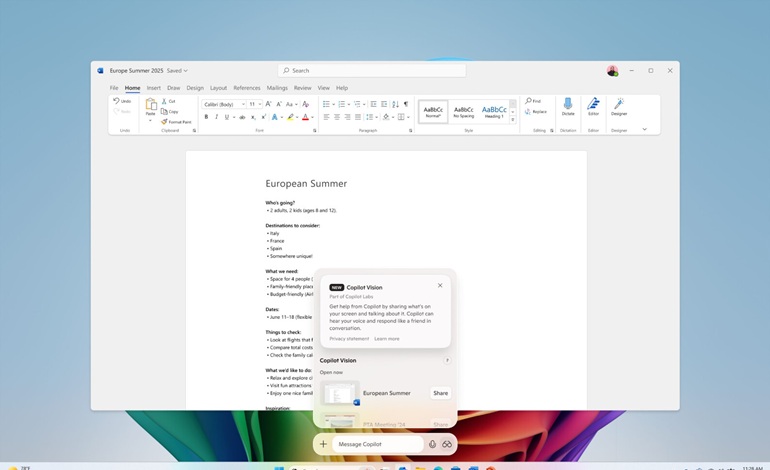Open the Privacy statement link

pyautogui.click(x=349, y=339)
